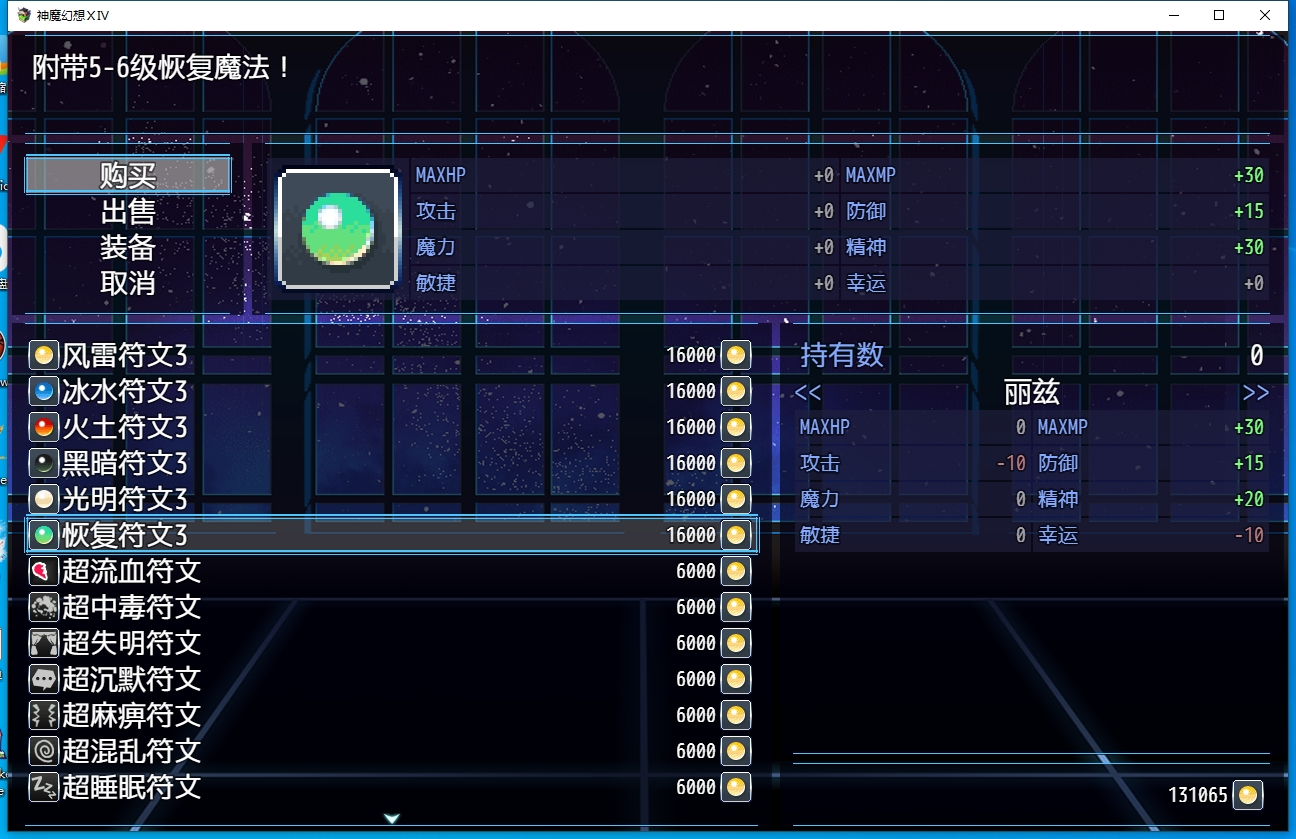Screen dimensions: 1296x839
Task: Select 火土符文3 in the shop list
Action: [391, 427]
